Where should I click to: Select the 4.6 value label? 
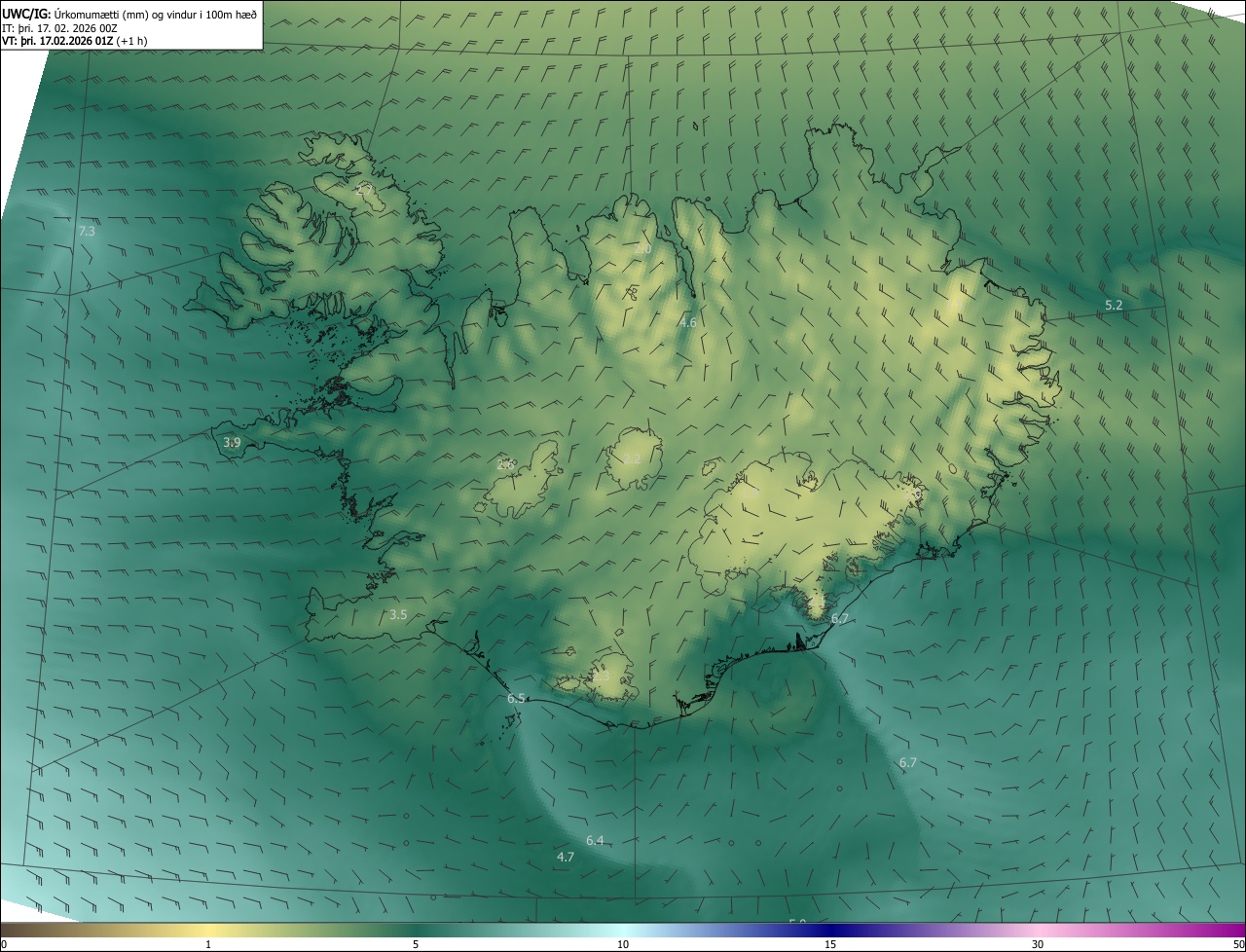point(688,322)
